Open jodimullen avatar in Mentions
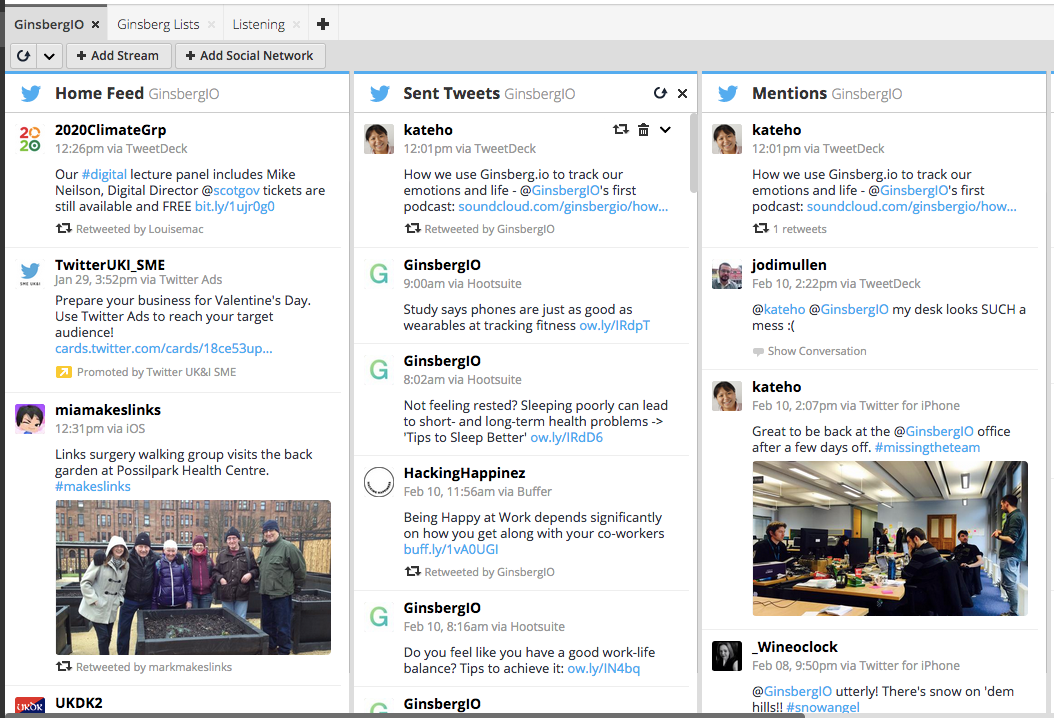The width and height of the screenshot is (1054, 718). (x=727, y=274)
